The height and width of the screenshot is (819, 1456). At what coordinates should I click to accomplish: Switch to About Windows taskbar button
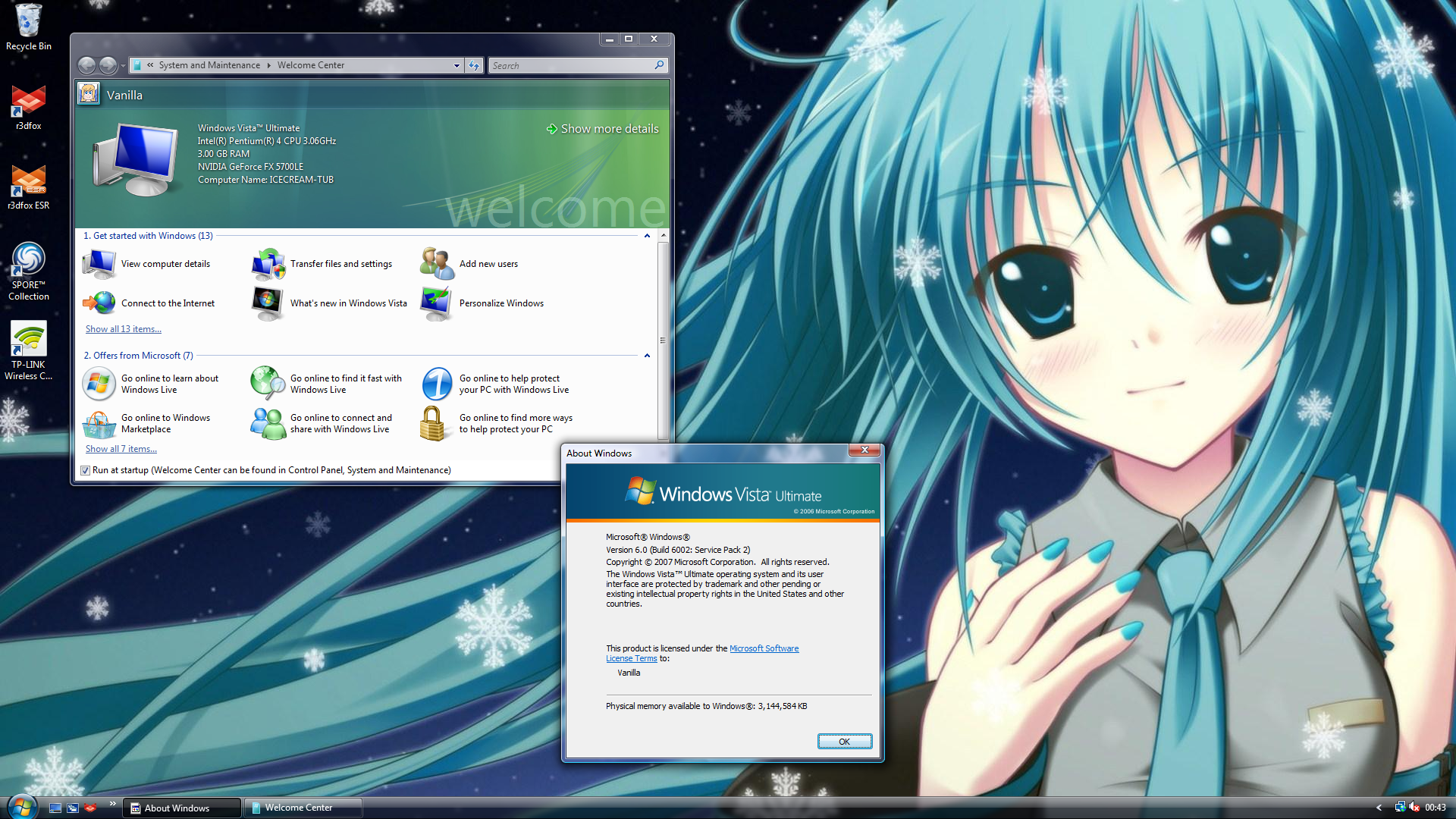tap(182, 808)
